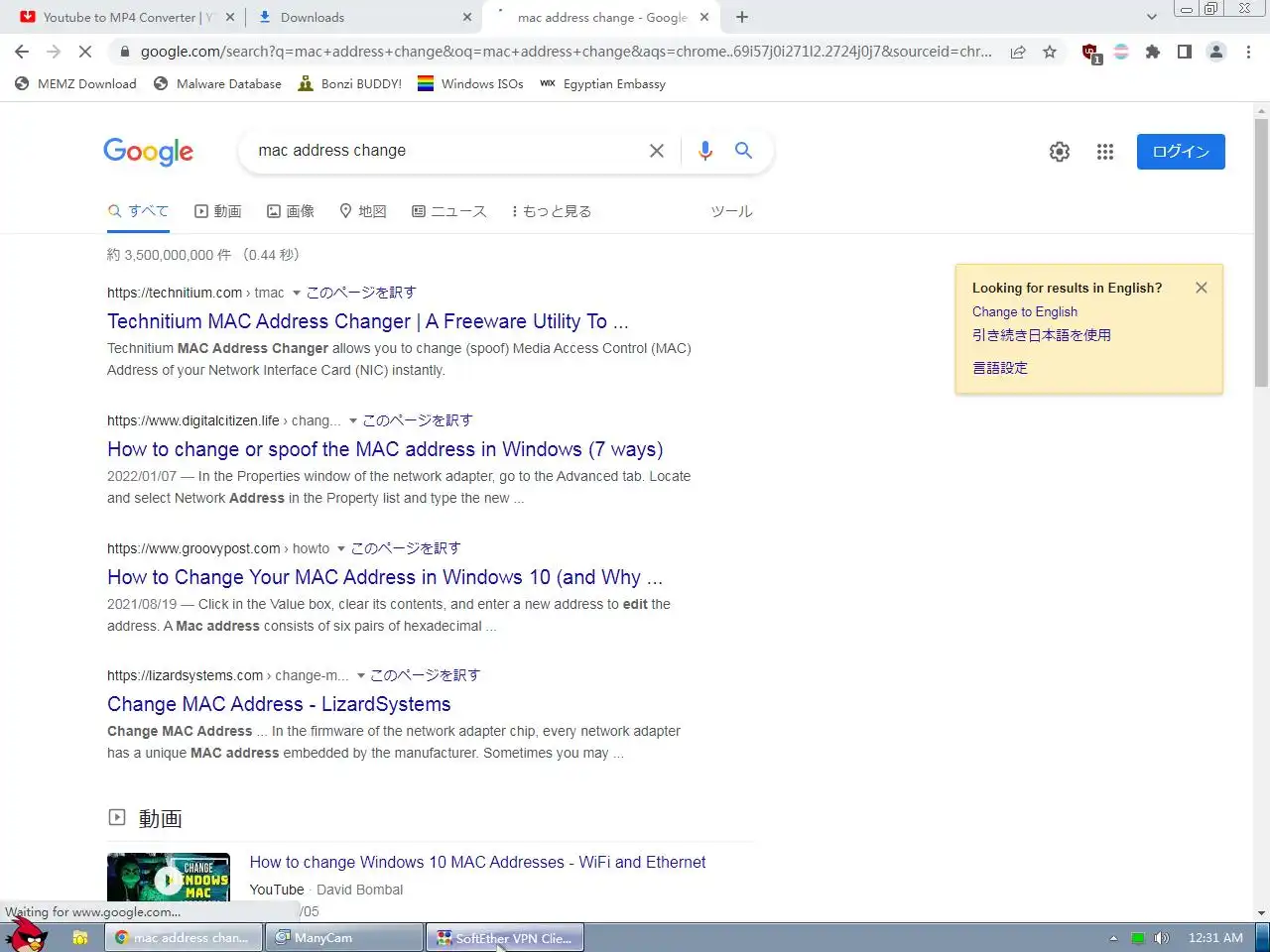The height and width of the screenshot is (952, 1270).
Task: Open the Angry Birds start button
Action: pyautogui.click(x=27, y=934)
